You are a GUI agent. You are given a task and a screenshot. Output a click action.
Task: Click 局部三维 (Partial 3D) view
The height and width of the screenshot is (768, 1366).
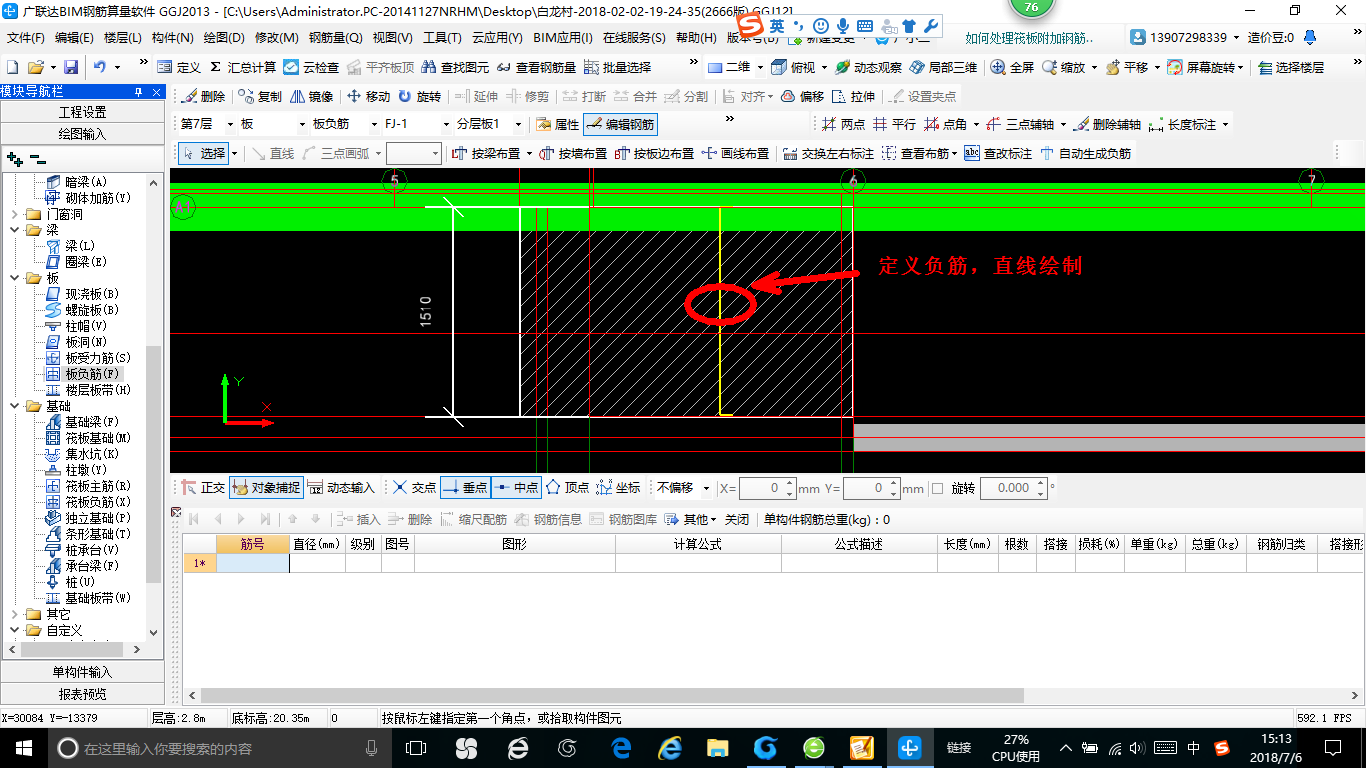pos(943,67)
